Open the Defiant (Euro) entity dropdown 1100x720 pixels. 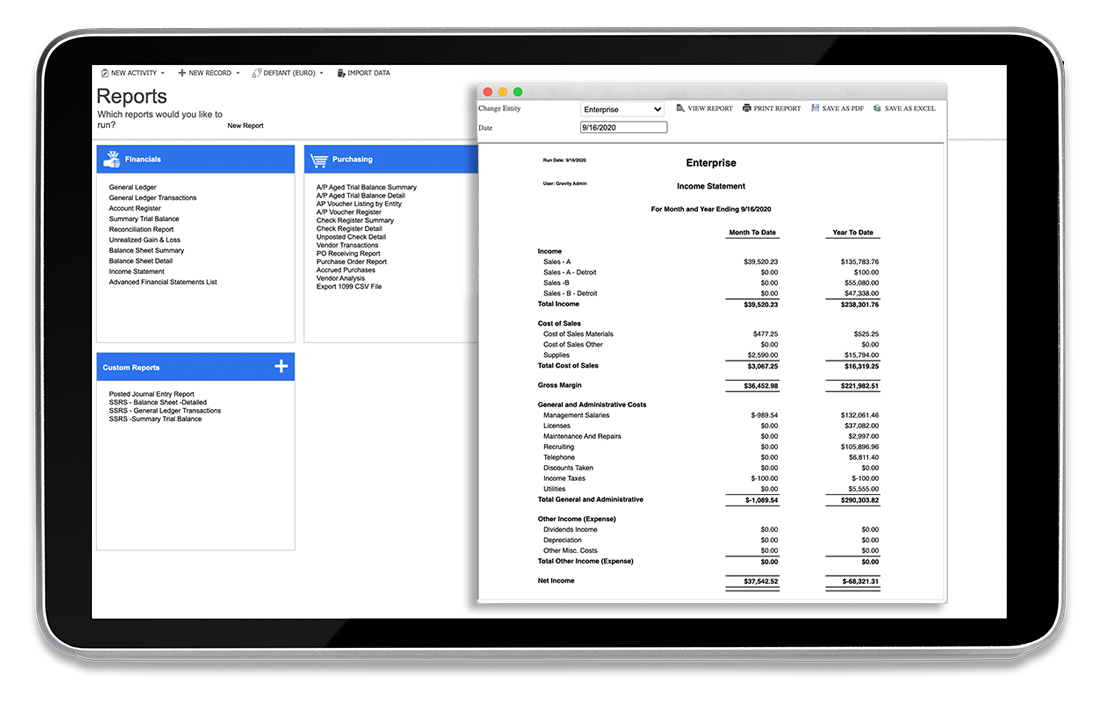pos(288,73)
